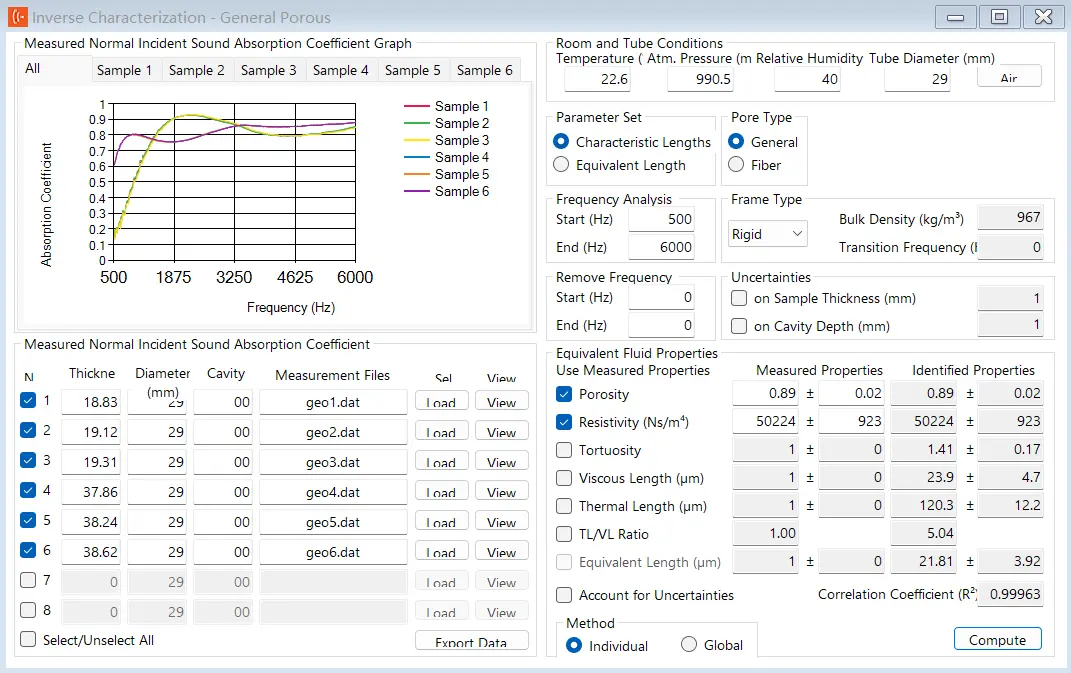Enable uncertainty on Sample Thickness
The image size is (1071, 673).
pyautogui.click(x=738, y=298)
